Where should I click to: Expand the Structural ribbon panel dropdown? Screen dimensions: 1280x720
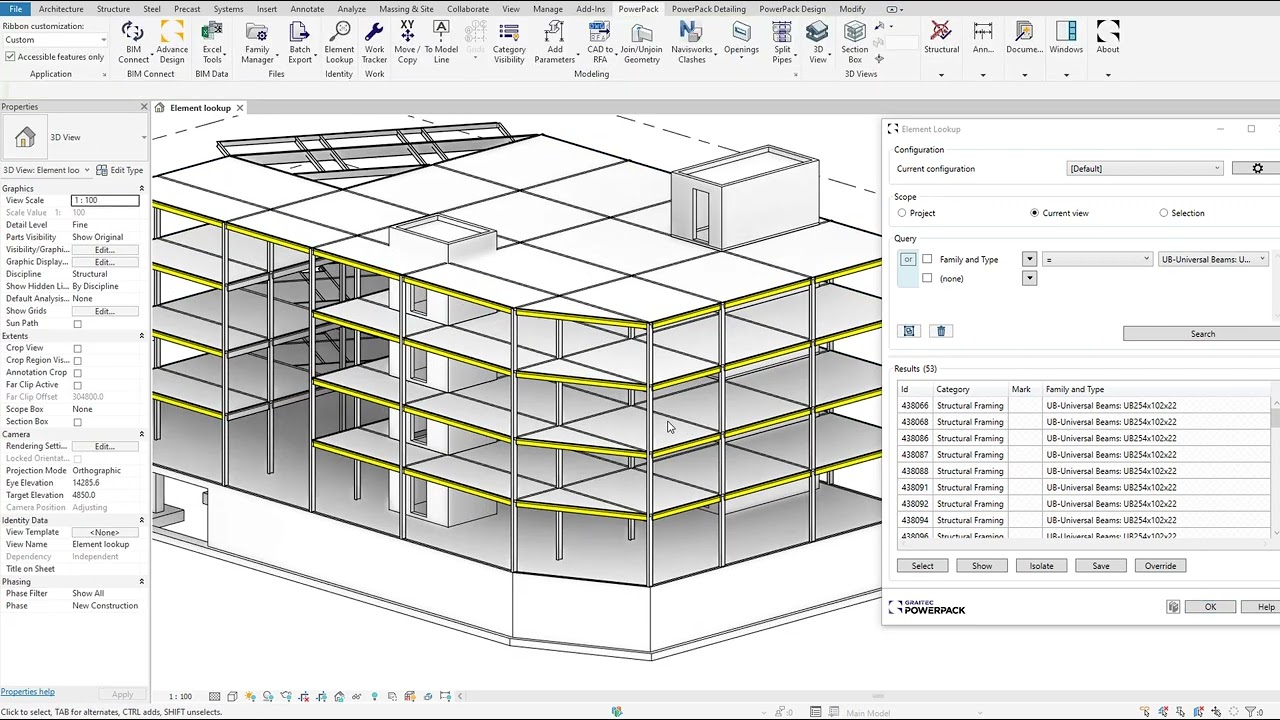tap(941, 75)
